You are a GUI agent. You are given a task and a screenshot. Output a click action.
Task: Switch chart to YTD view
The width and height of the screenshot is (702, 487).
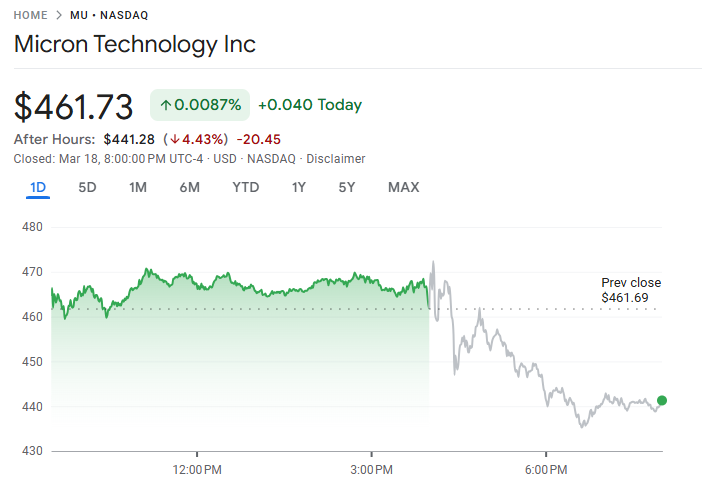[x=246, y=187]
